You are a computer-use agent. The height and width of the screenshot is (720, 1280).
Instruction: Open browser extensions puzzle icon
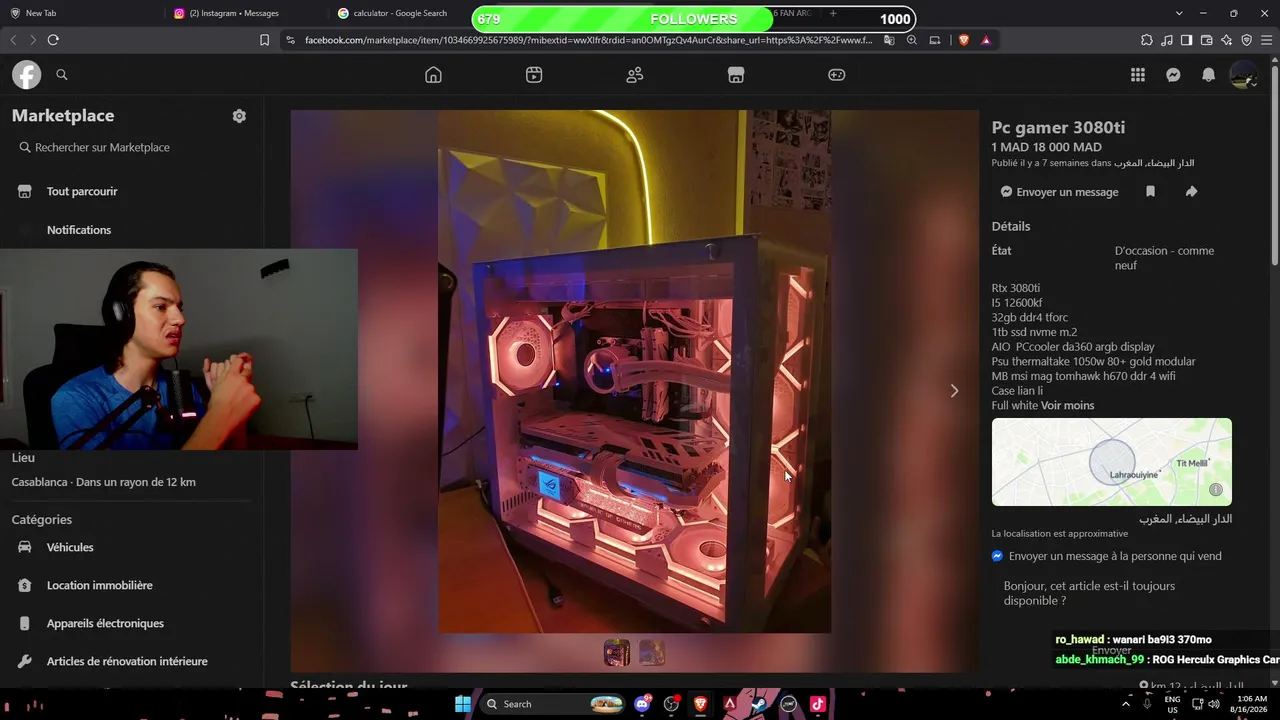coord(1147,40)
